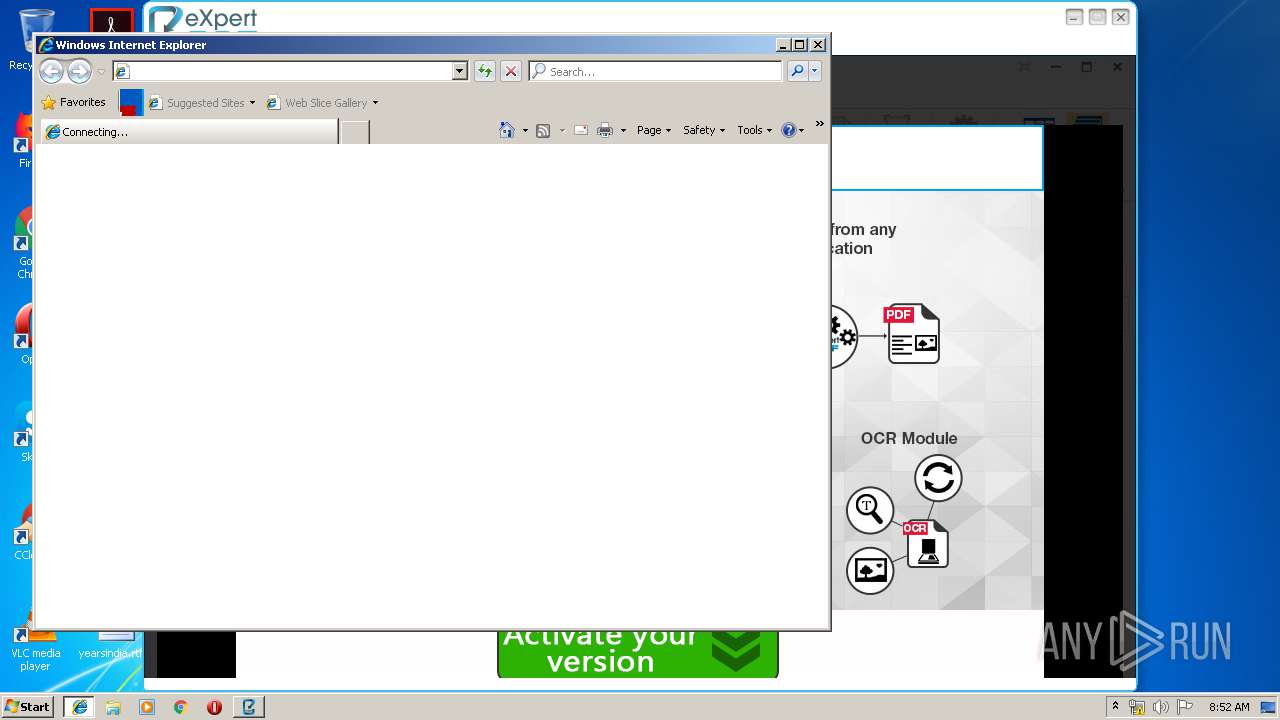The height and width of the screenshot is (720, 1280).
Task: Open the Tools menu
Action: point(755,130)
